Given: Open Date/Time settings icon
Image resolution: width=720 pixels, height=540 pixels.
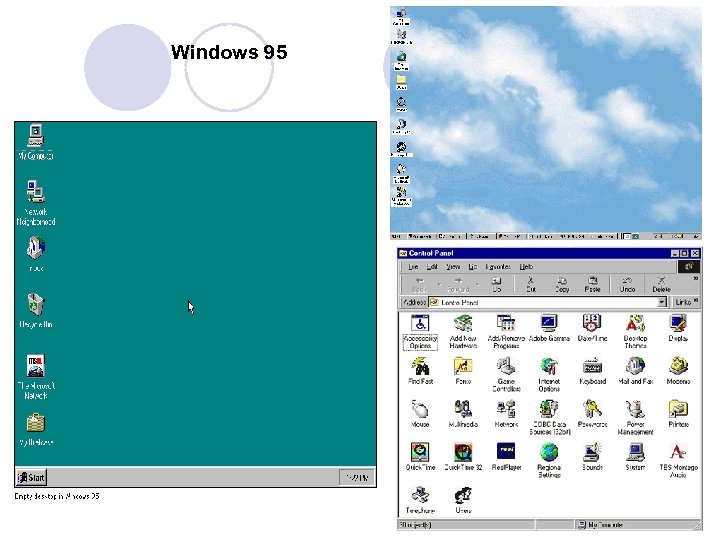Looking at the screenshot, I should pyautogui.click(x=592, y=327).
